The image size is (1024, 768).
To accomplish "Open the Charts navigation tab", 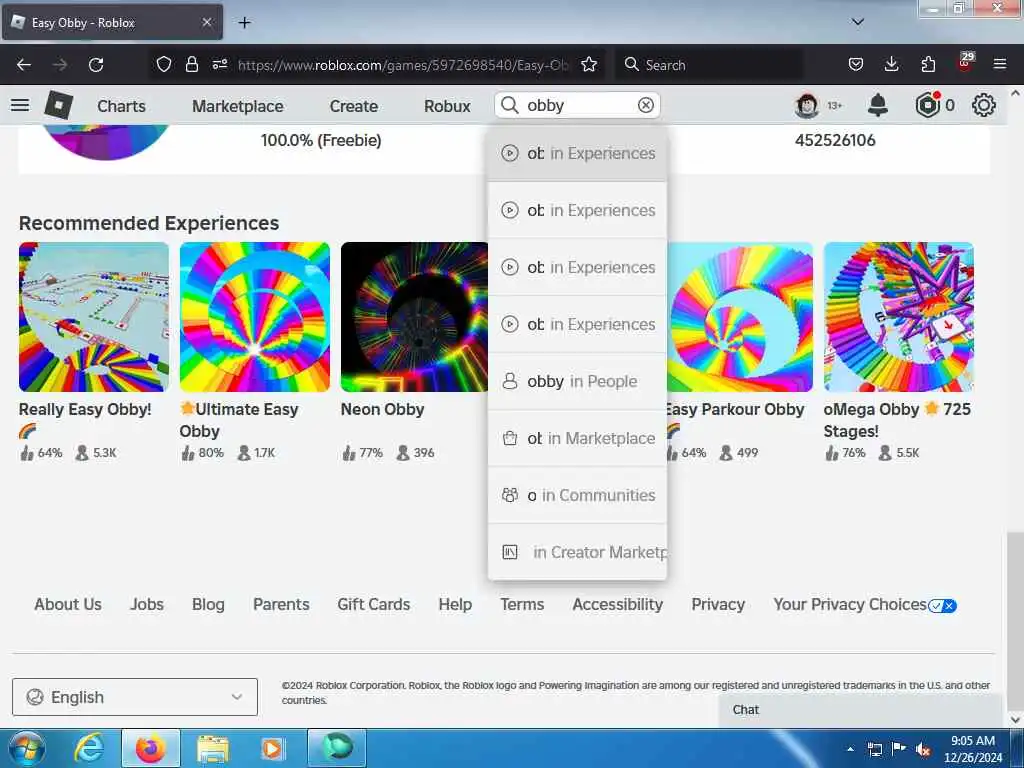I will [x=121, y=106].
